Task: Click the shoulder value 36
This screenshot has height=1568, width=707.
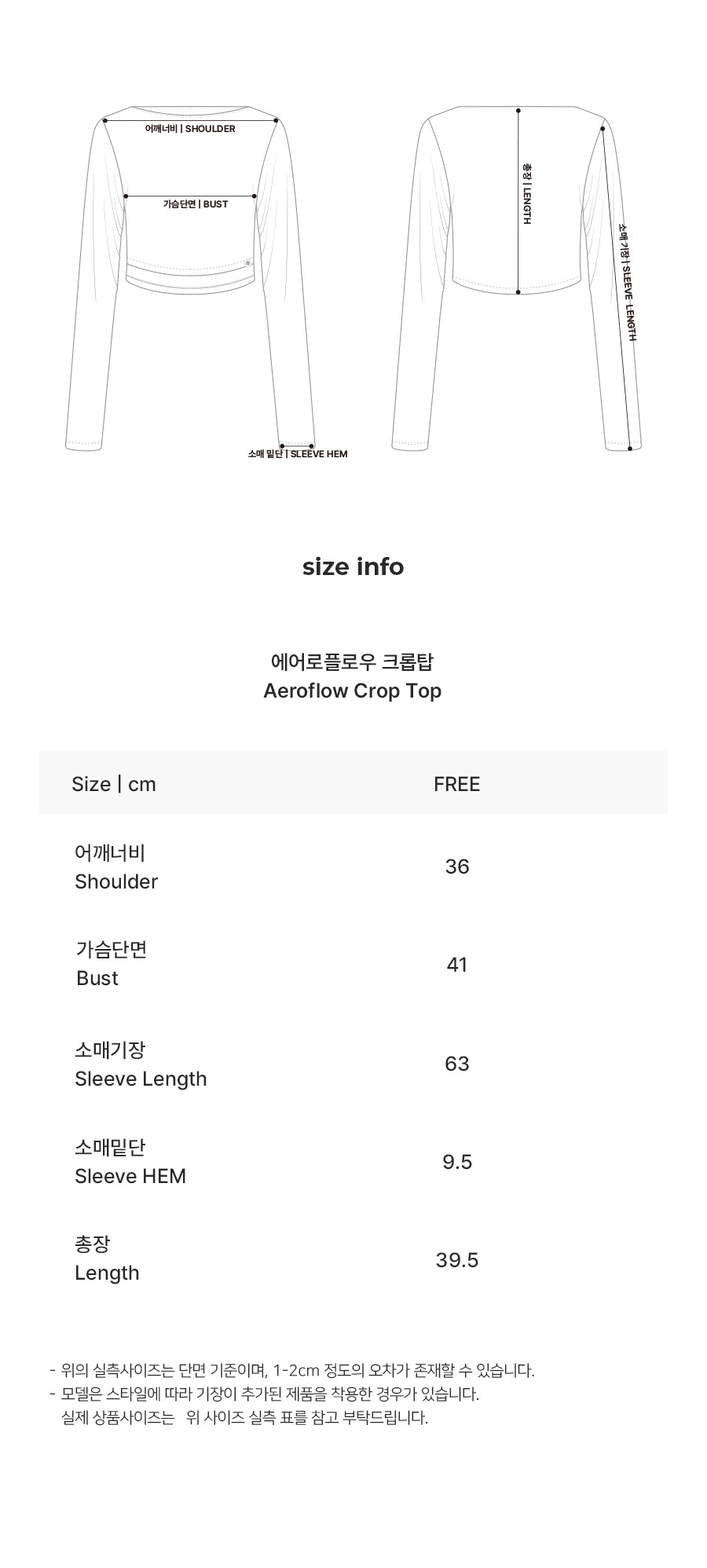Action: point(456,866)
